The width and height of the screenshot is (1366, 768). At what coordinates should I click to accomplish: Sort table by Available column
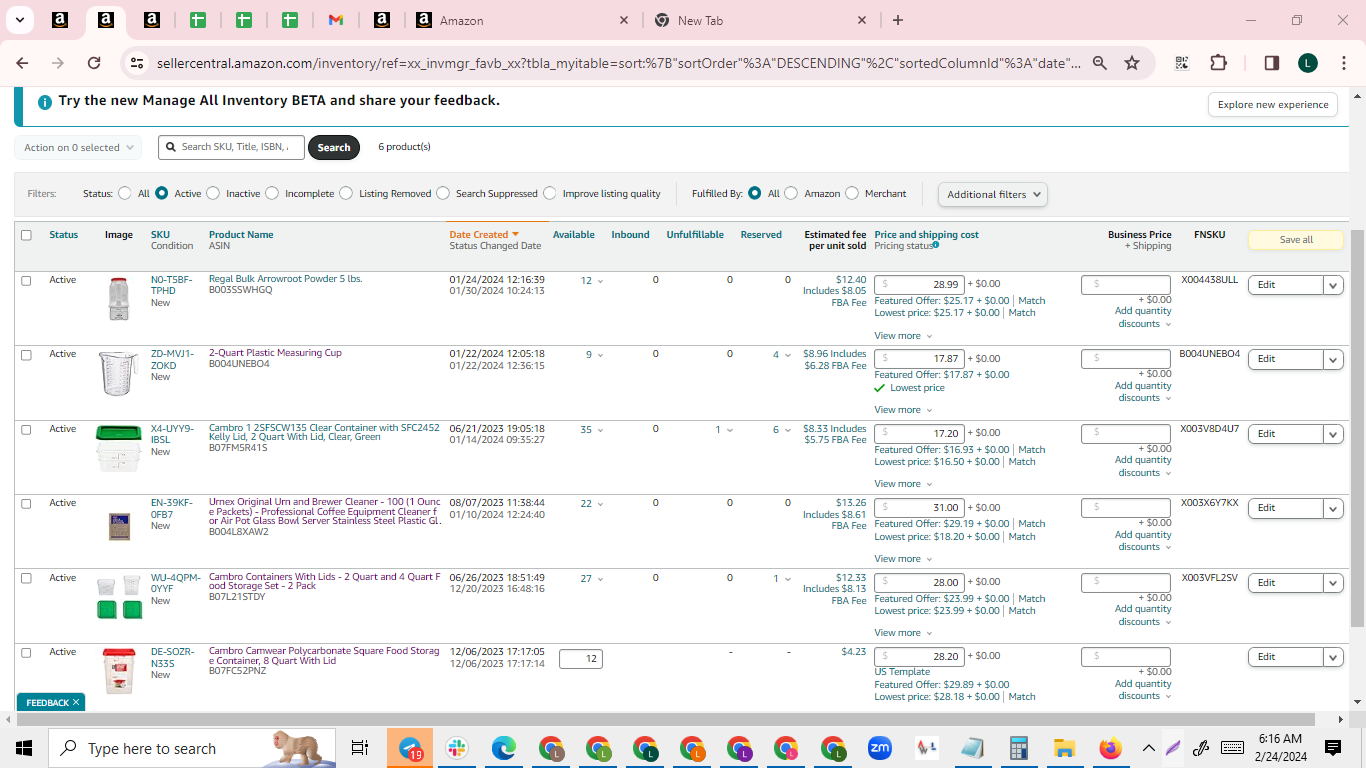coord(574,235)
